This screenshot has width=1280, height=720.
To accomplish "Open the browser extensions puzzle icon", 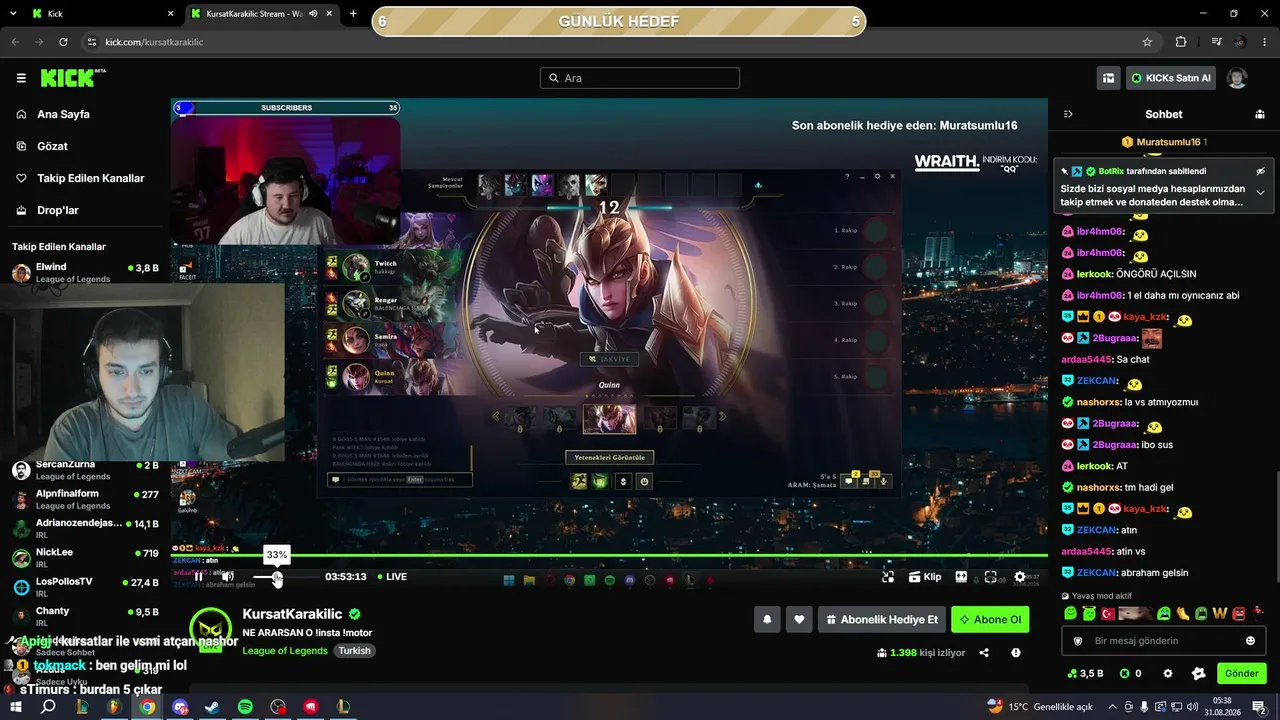I will 1181,42.
